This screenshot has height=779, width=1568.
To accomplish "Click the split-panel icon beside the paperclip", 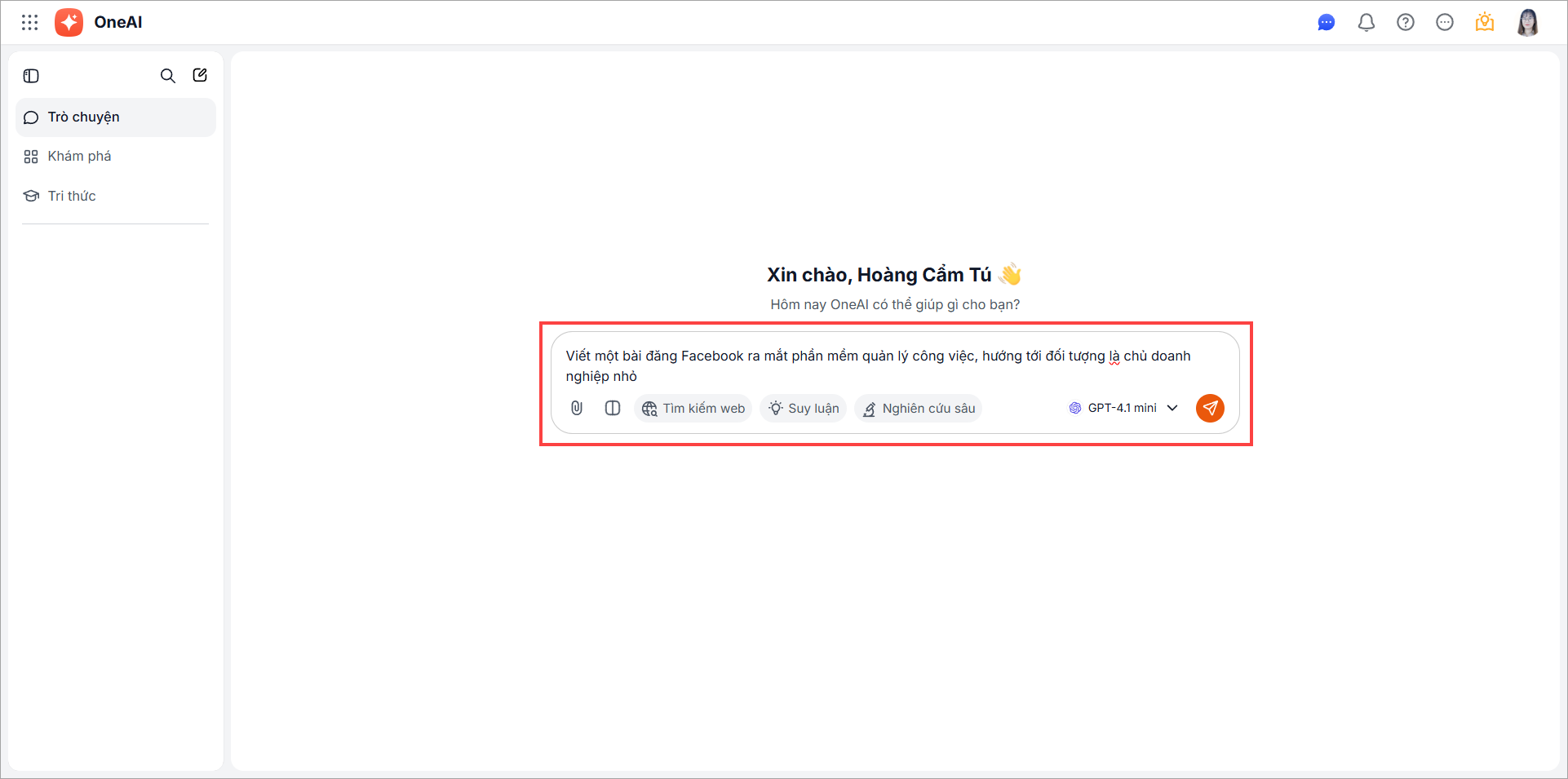I will (x=613, y=408).
